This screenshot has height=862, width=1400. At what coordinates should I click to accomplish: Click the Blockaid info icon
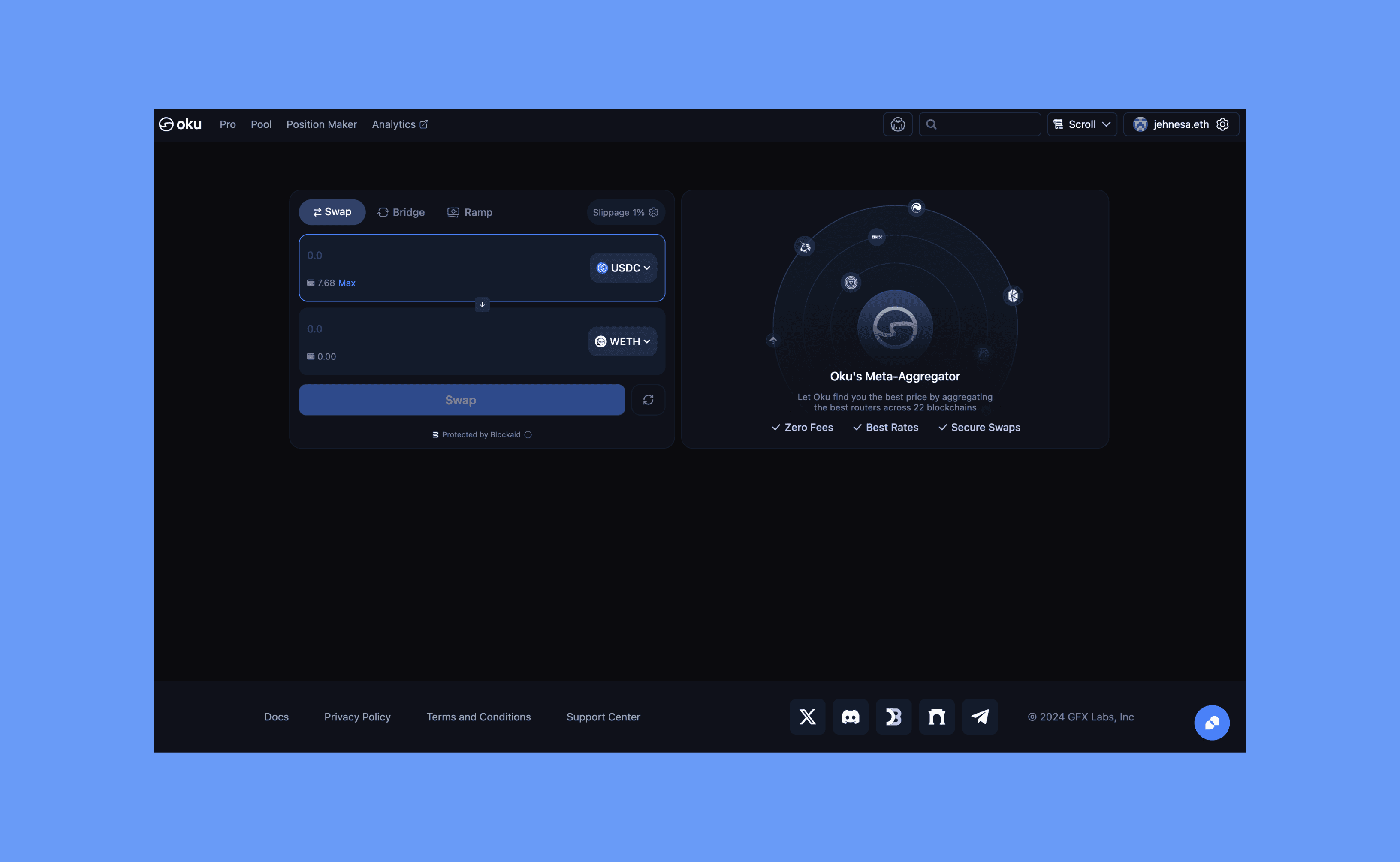click(x=528, y=434)
